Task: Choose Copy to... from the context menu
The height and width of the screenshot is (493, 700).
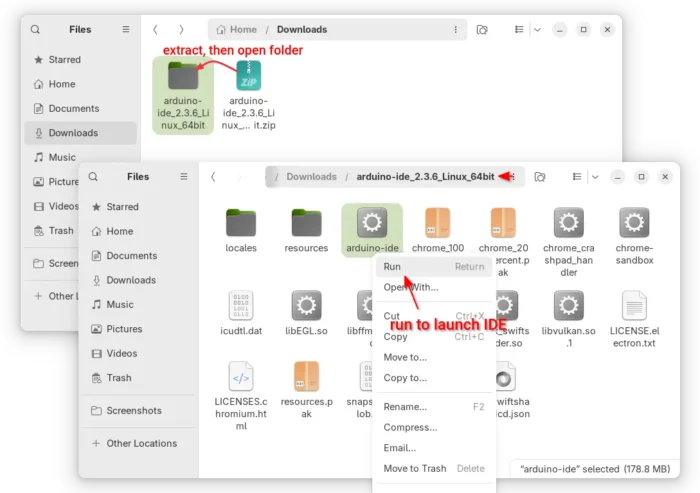Action: tap(433, 378)
